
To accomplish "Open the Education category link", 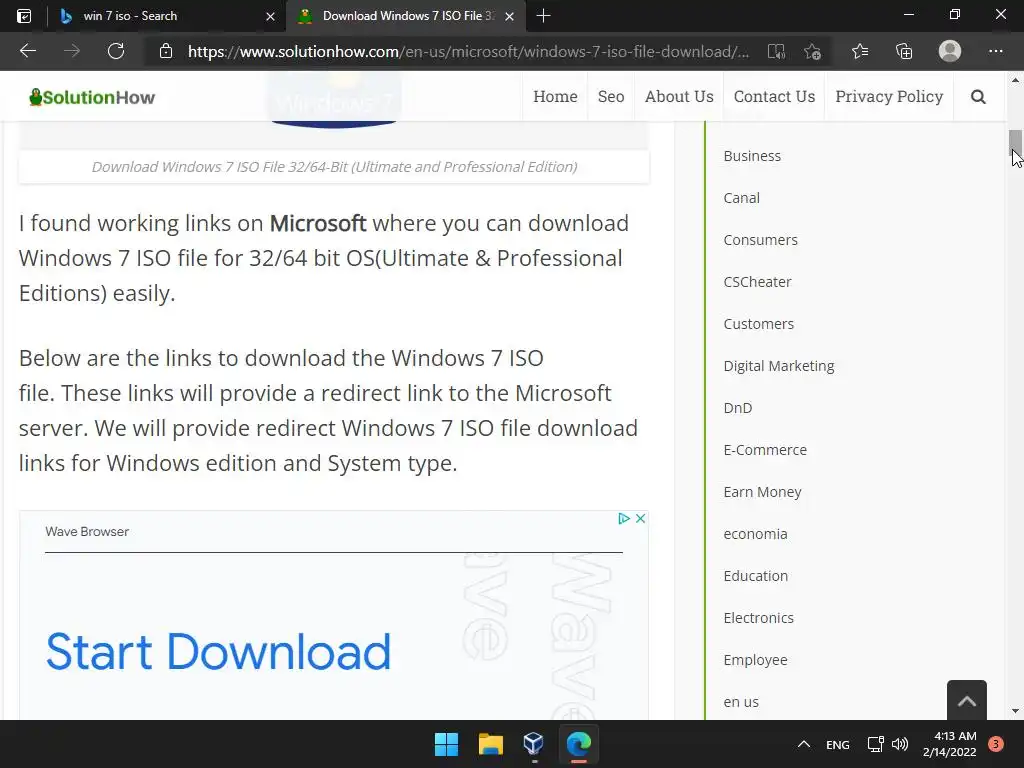I will tap(756, 576).
